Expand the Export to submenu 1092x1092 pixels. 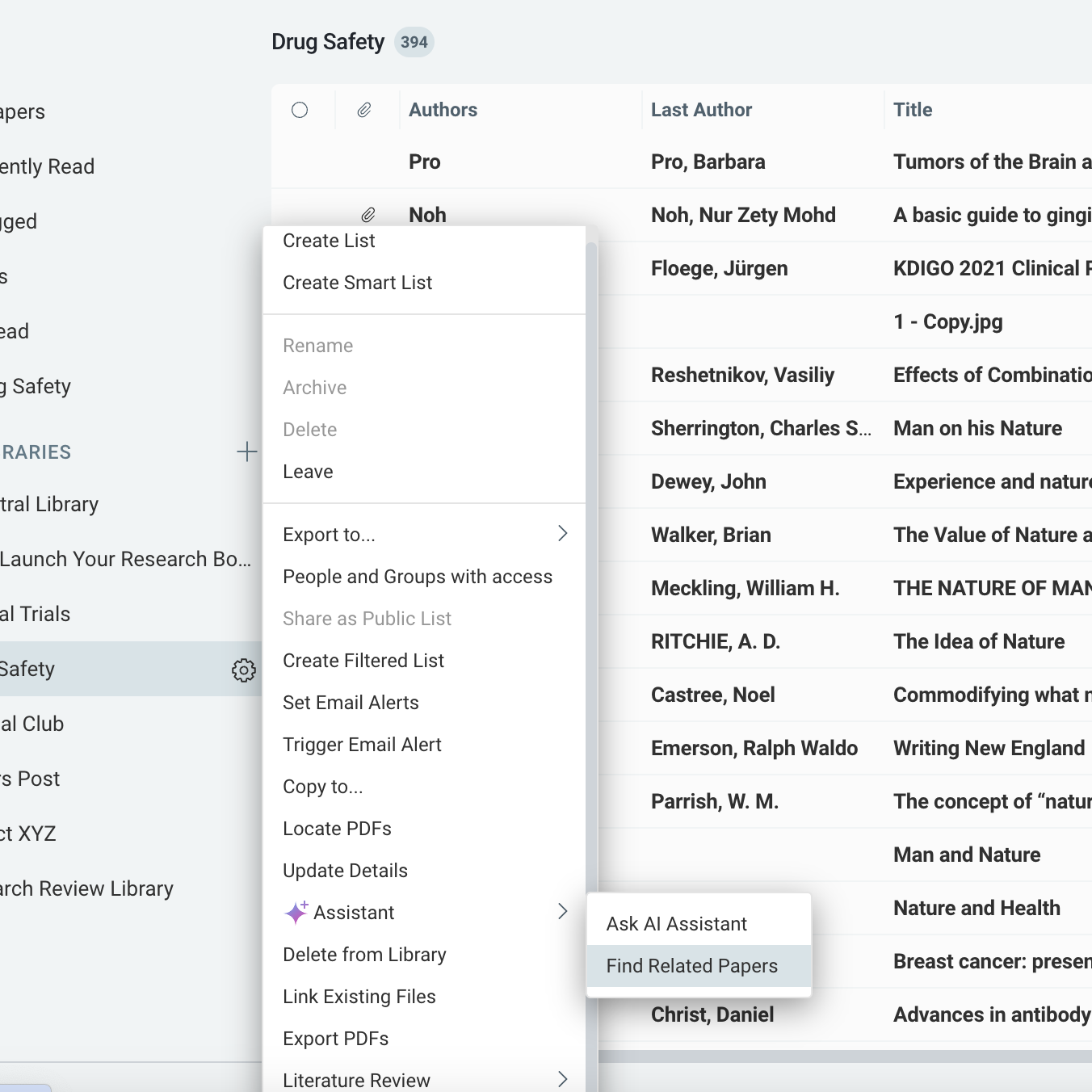(x=563, y=534)
